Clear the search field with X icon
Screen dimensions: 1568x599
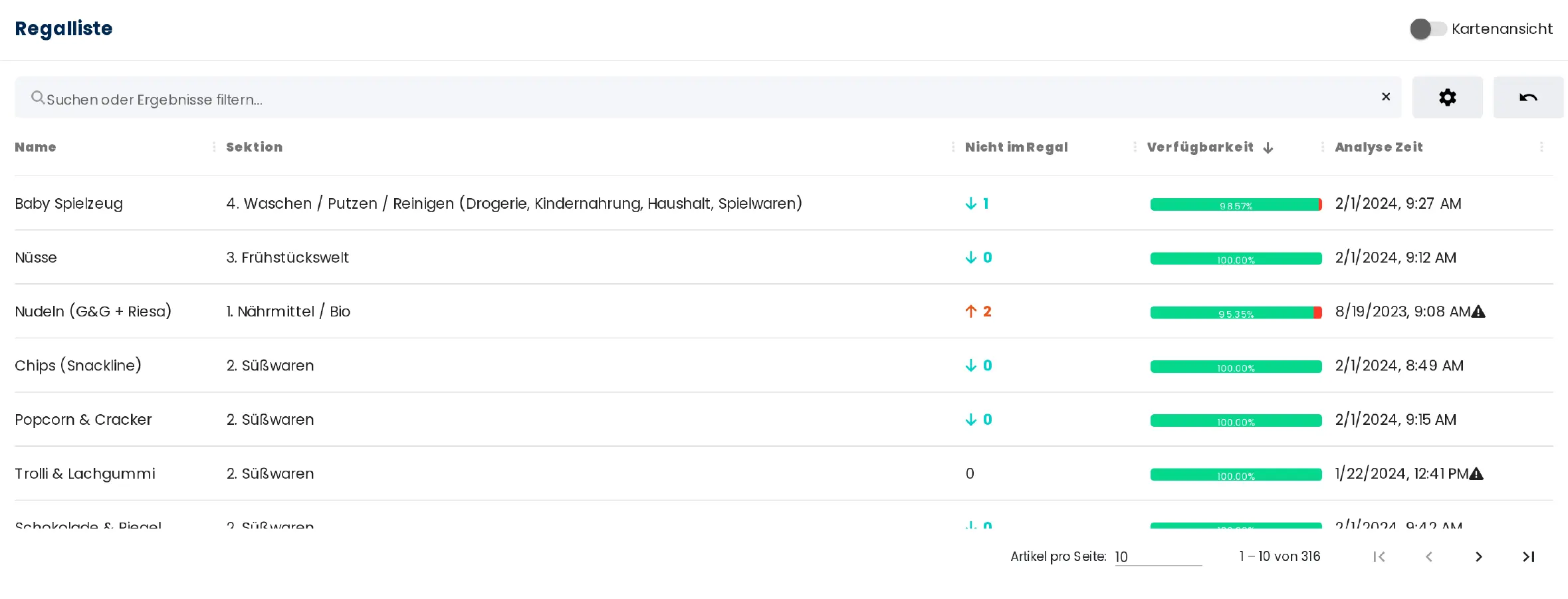click(1386, 97)
